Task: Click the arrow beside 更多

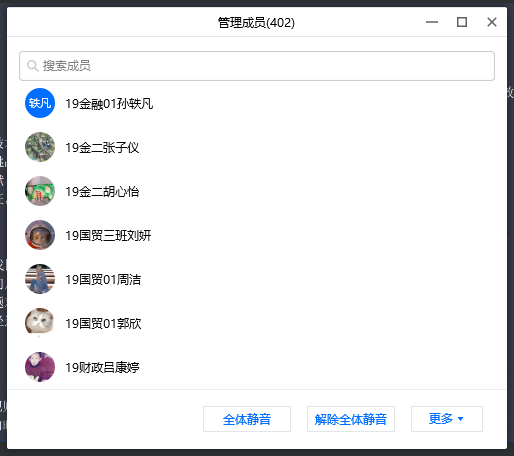Action: point(461,419)
